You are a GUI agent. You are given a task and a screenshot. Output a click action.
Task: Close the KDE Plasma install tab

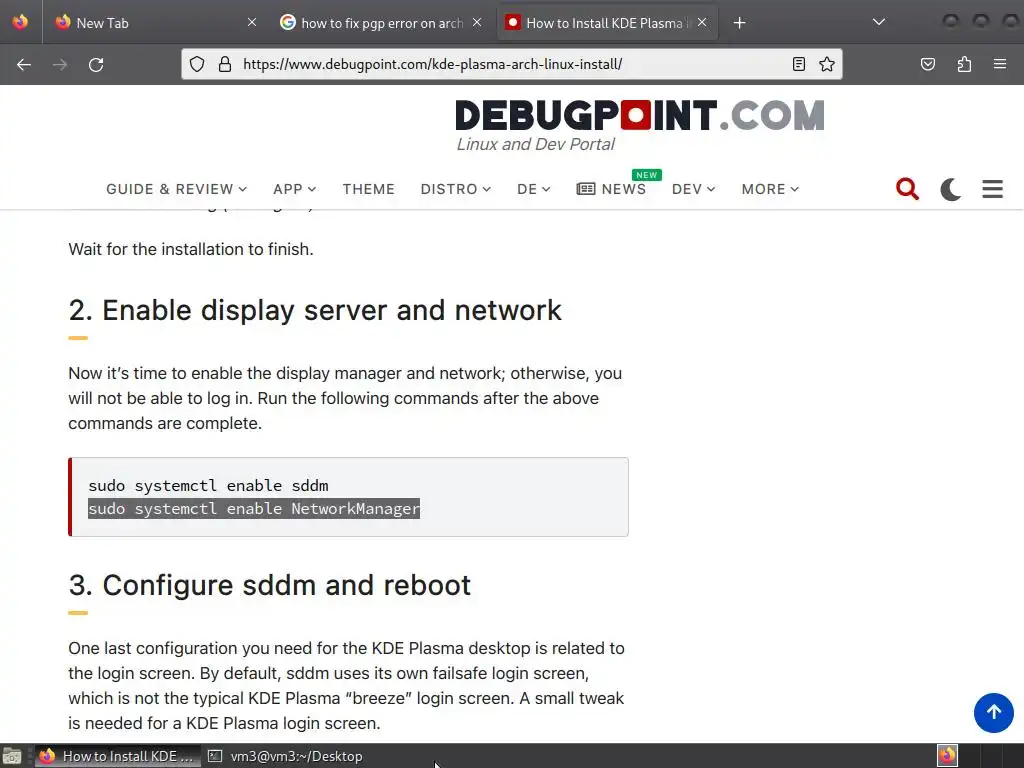(x=702, y=23)
